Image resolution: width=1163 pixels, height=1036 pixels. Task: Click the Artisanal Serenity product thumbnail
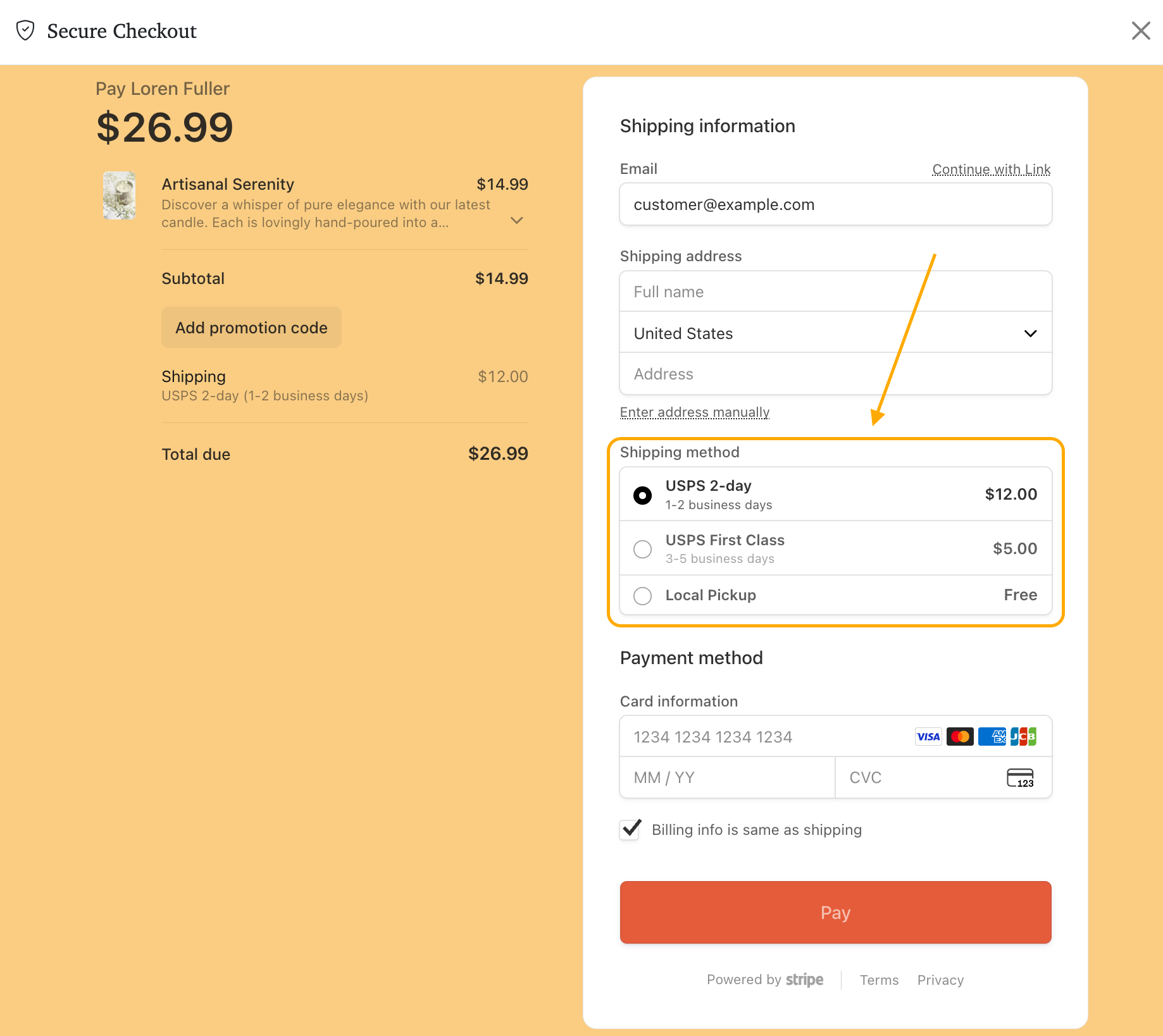tap(120, 195)
